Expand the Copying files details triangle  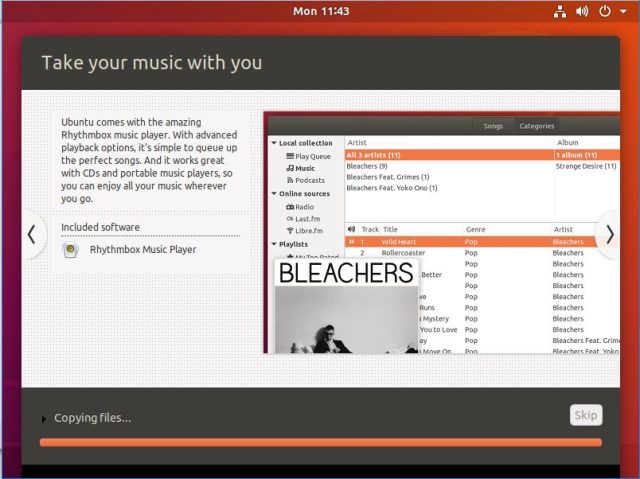click(x=44, y=419)
